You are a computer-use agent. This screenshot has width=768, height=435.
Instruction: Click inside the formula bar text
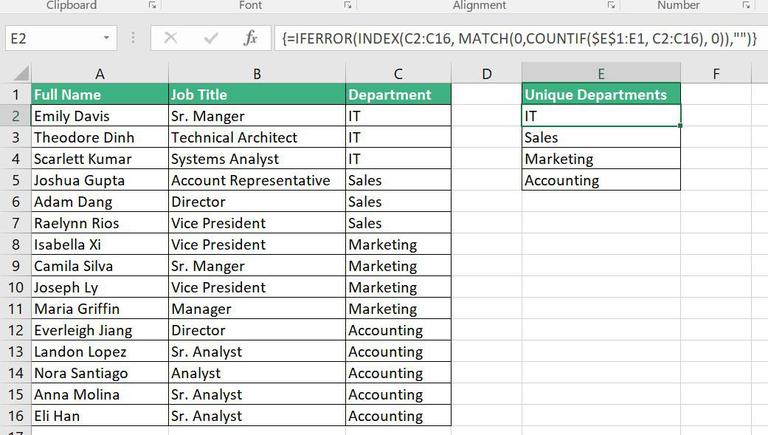click(x=520, y=38)
